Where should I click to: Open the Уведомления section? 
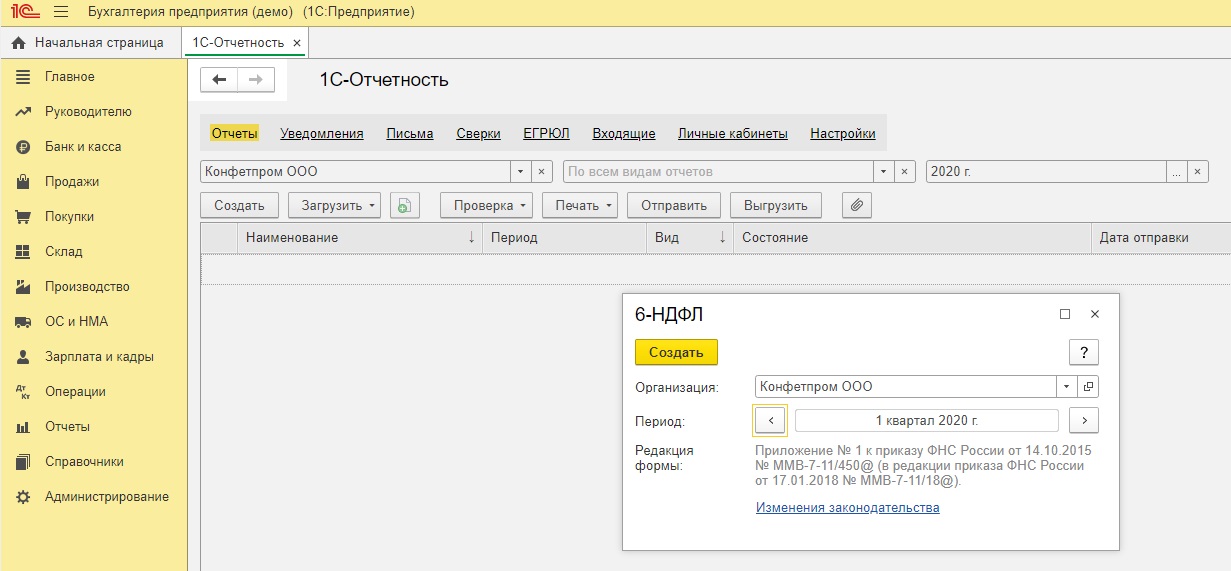pos(322,134)
